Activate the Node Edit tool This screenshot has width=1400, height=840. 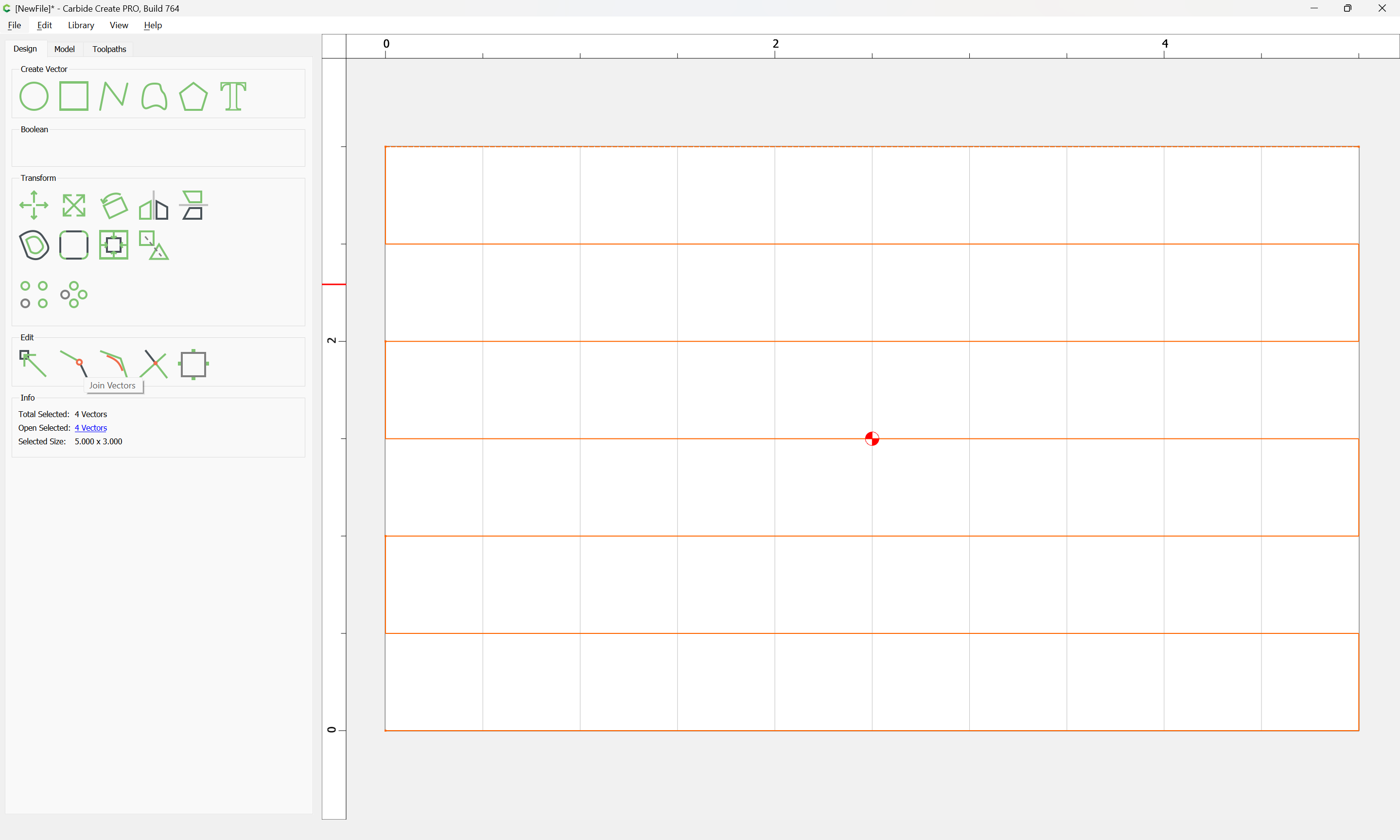point(34,364)
